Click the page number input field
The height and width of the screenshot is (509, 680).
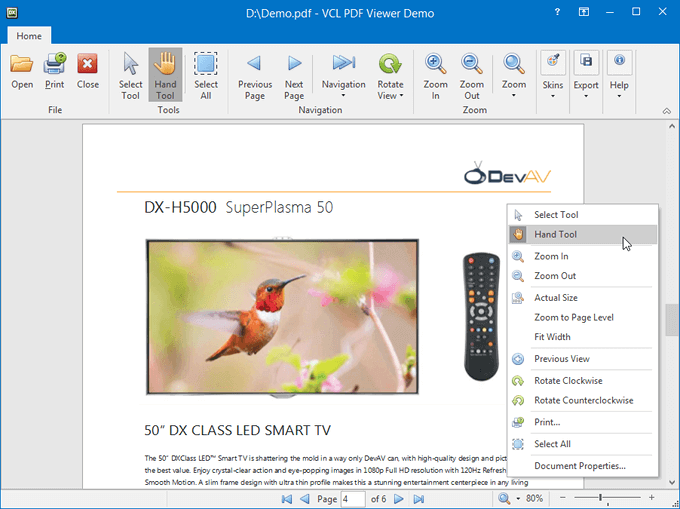(353, 499)
